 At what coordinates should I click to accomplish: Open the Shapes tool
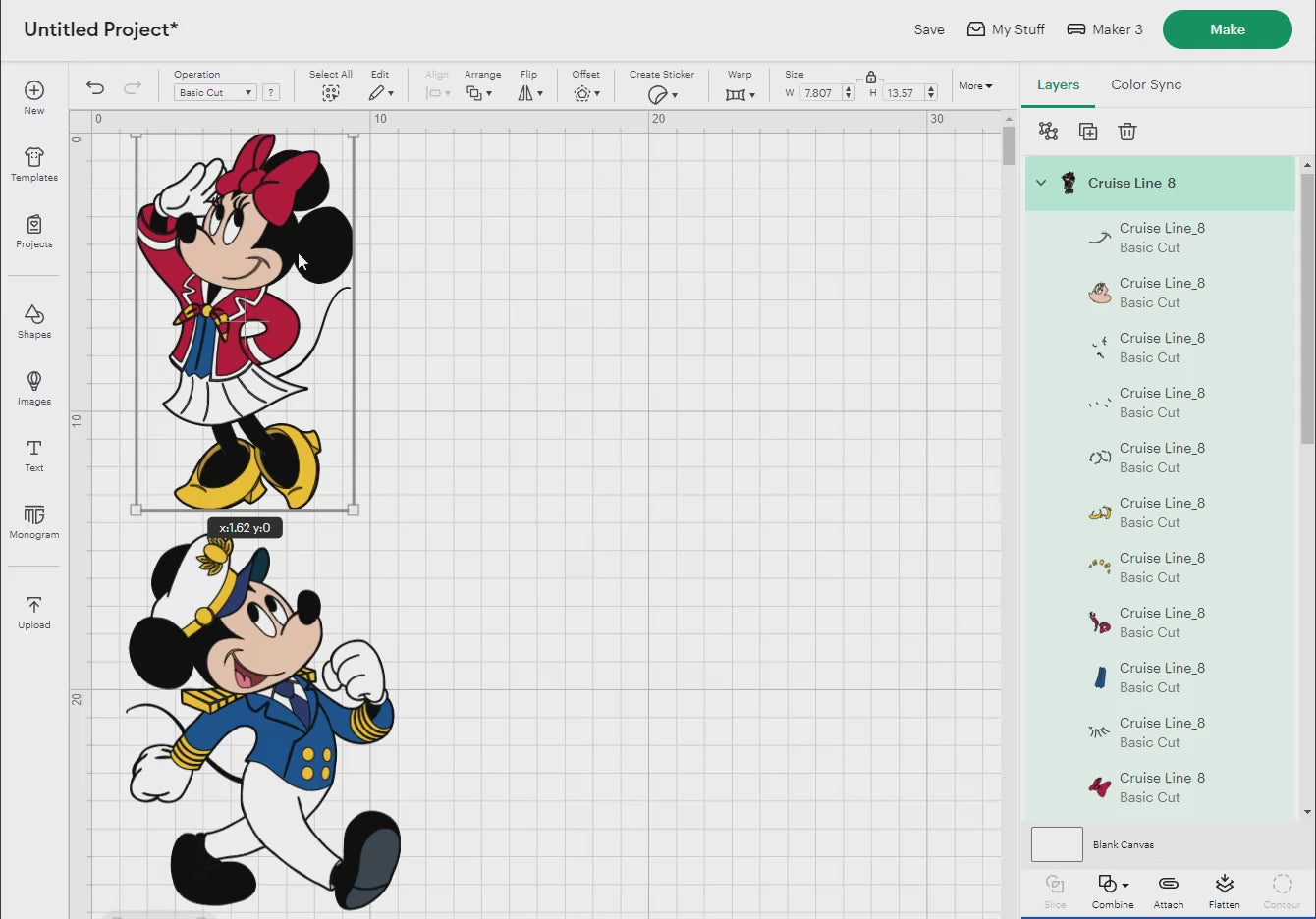tap(34, 321)
